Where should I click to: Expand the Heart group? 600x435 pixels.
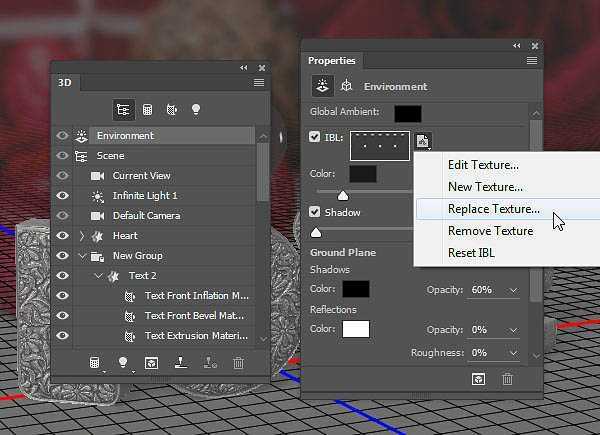[x=82, y=236]
